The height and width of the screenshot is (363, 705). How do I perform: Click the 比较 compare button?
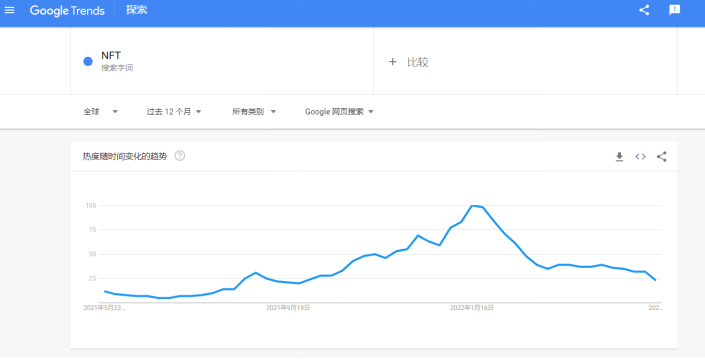point(418,62)
